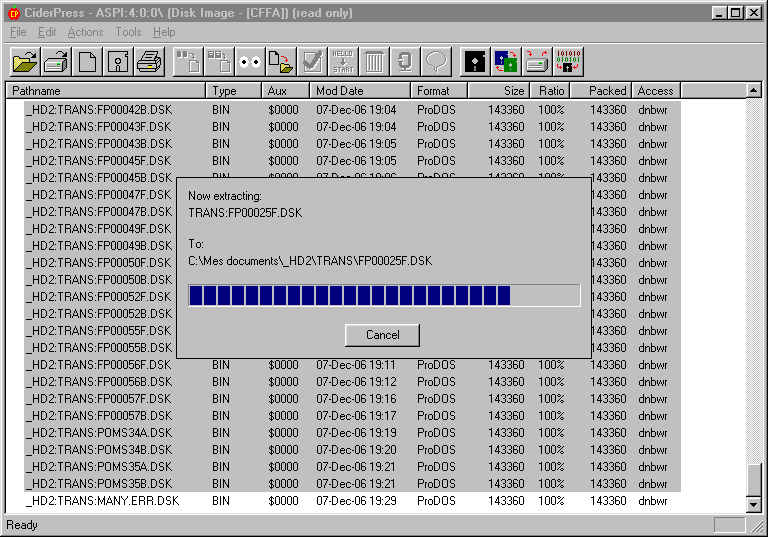The image size is (768, 537).
Task: Select row _HD2:TRANS:MANY.ERR.DSK
Action: (x=352, y=501)
